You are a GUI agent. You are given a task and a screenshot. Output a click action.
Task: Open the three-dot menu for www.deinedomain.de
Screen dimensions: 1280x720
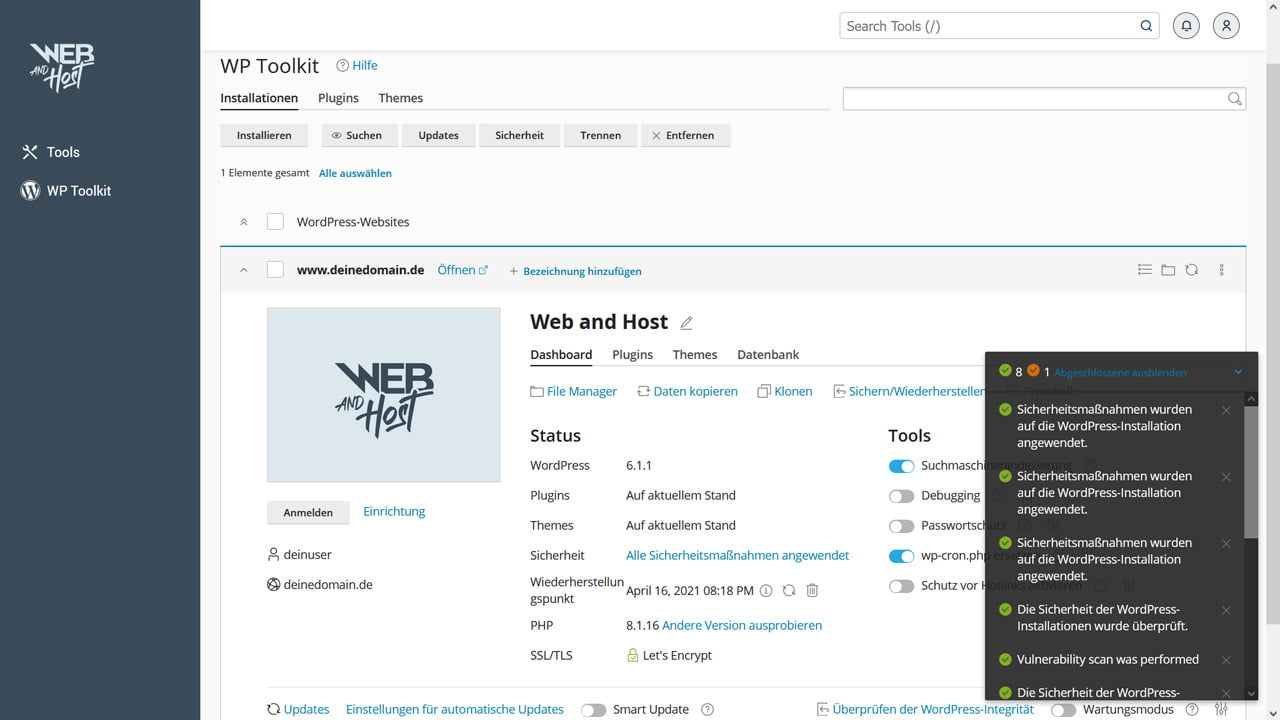coord(1221,270)
